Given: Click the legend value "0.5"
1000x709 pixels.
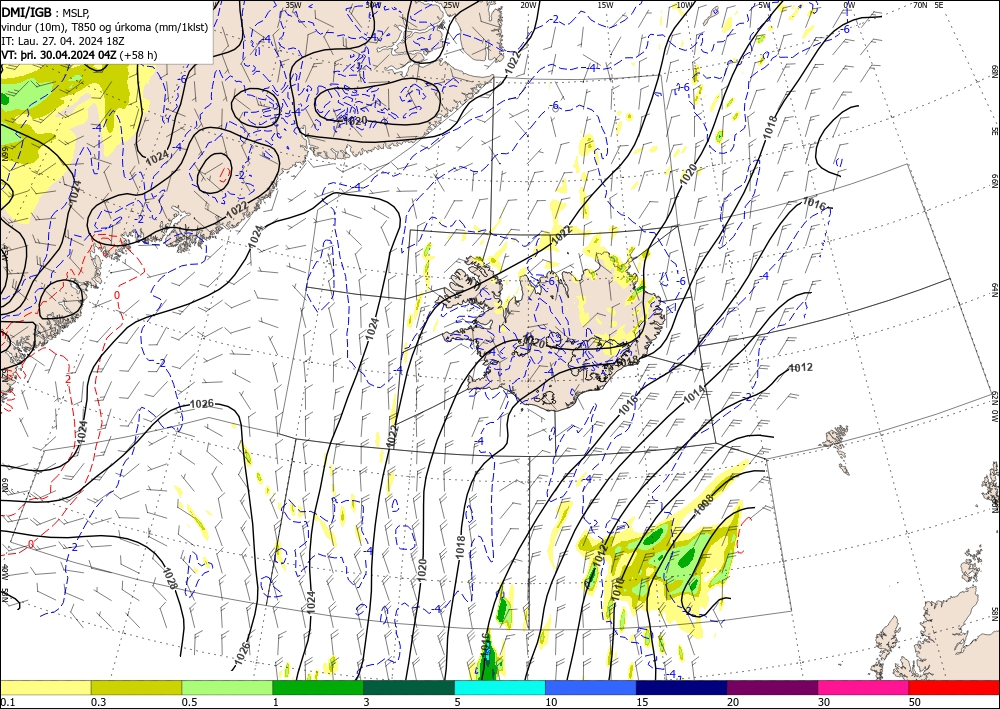Looking at the screenshot, I should 189,702.
